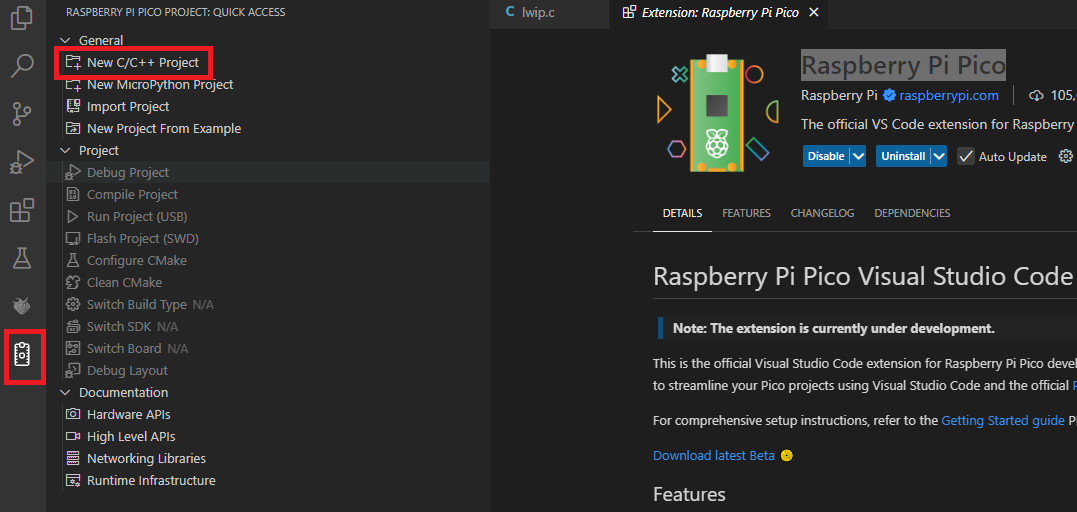Image resolution: width=1077 pixels, height=512 pixels.
Task: Open the CHANGELOG tab
Action: [822, 213]
